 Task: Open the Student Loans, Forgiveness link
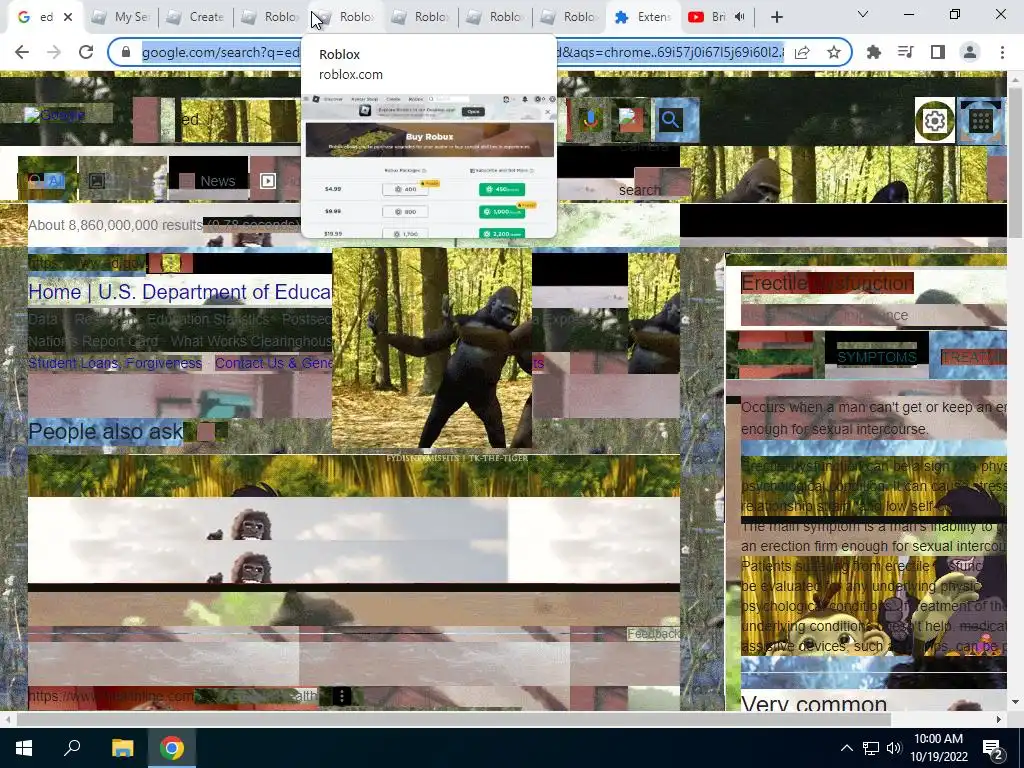click(115, 363)
